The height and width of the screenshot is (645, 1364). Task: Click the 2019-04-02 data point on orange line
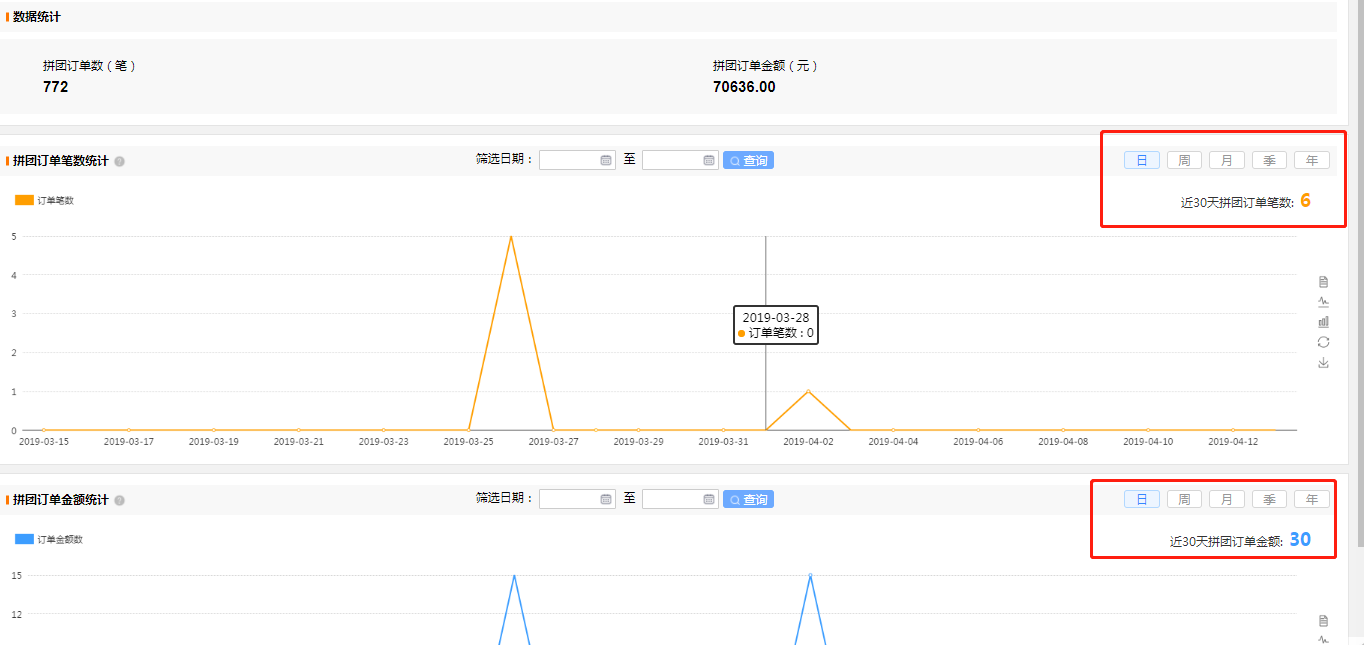coord(808,391)
